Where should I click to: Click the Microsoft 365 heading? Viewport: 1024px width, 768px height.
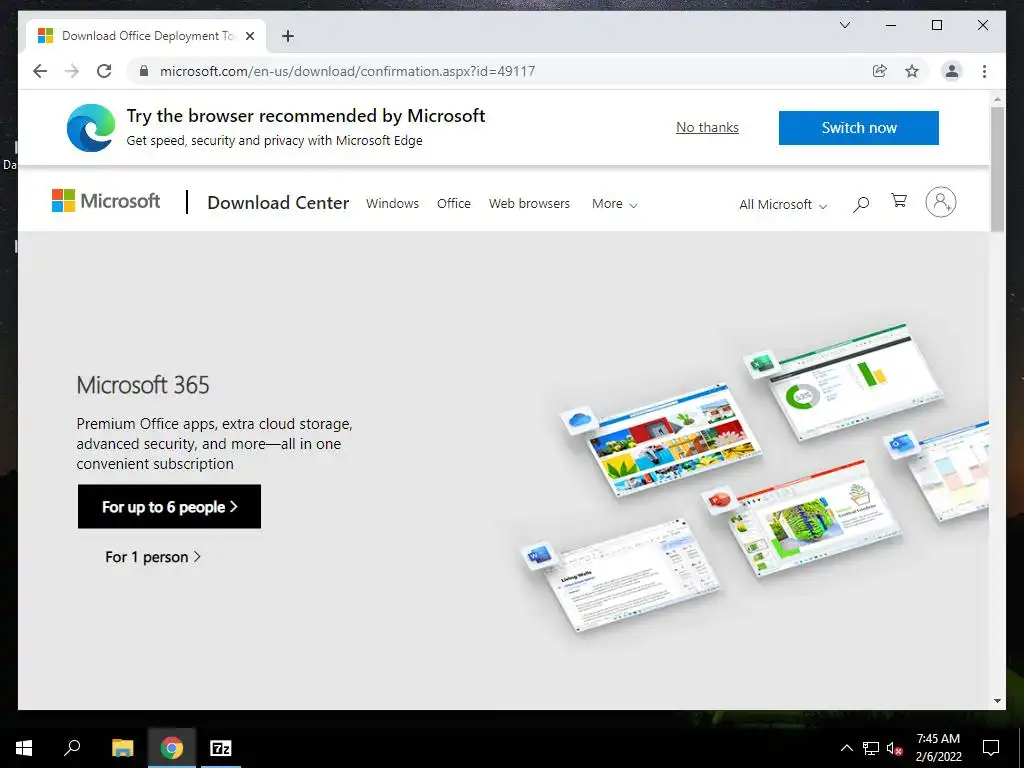(x=143, y=385)
